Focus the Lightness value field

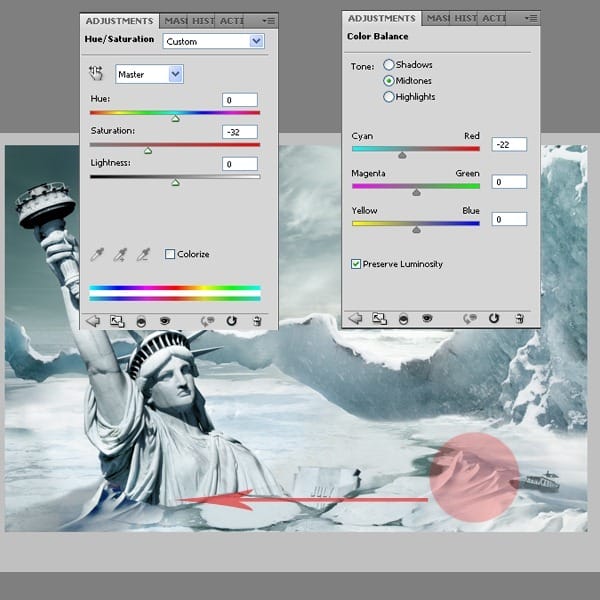(x=240, y=164)
